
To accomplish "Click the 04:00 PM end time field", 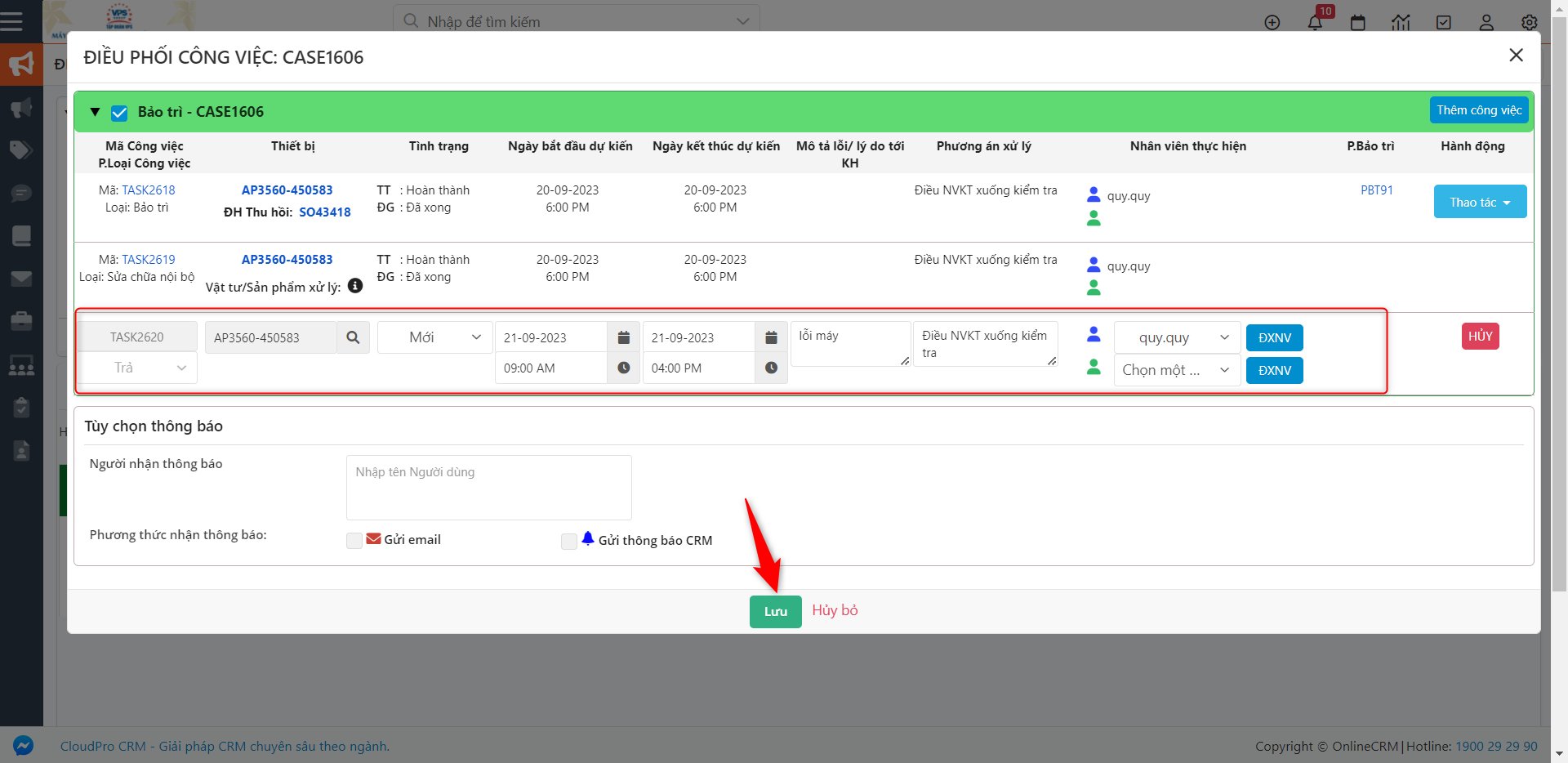I will [x=699, y=368].
